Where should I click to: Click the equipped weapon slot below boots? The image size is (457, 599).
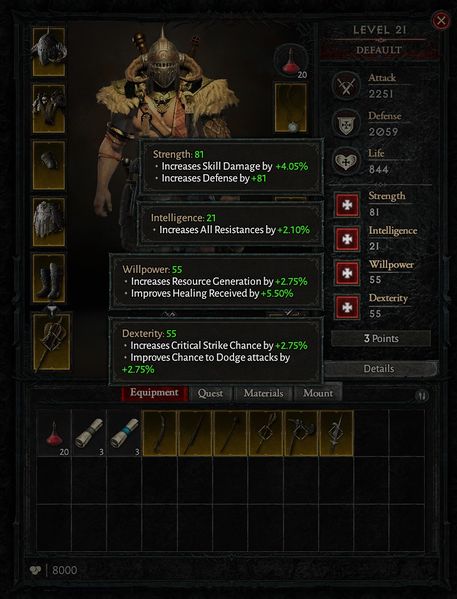point(52,342)
